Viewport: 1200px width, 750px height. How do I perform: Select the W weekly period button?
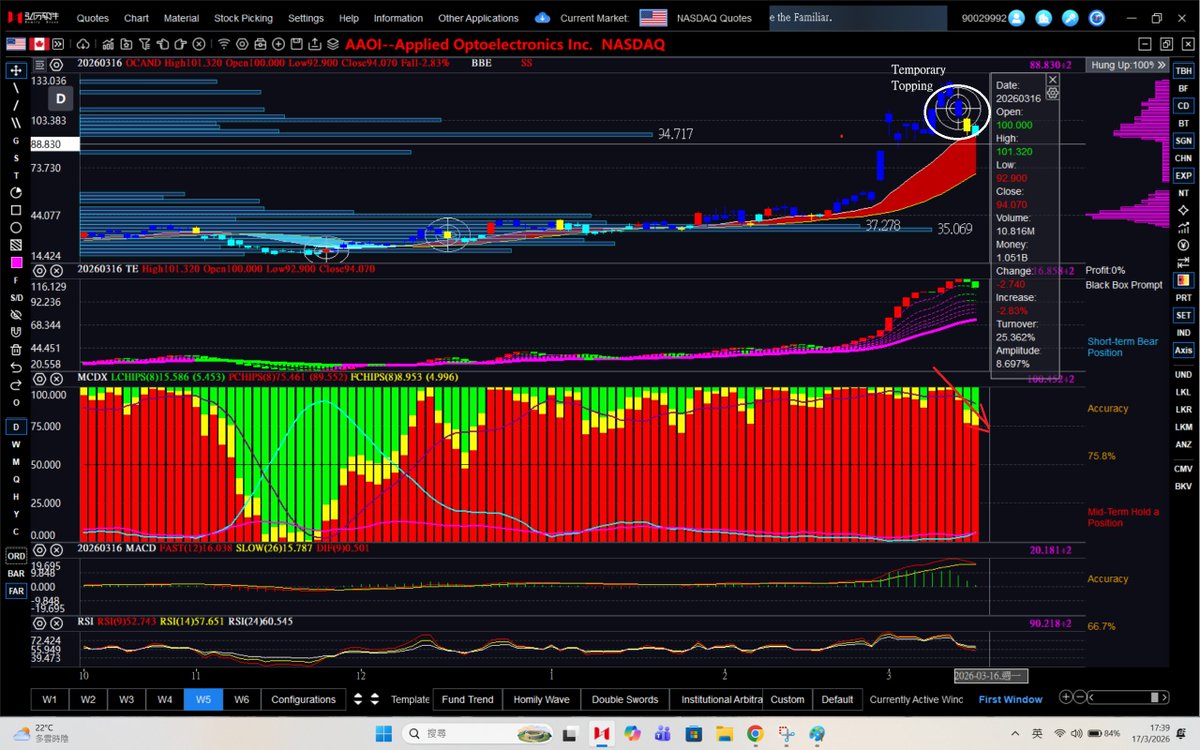coord(16,444)
